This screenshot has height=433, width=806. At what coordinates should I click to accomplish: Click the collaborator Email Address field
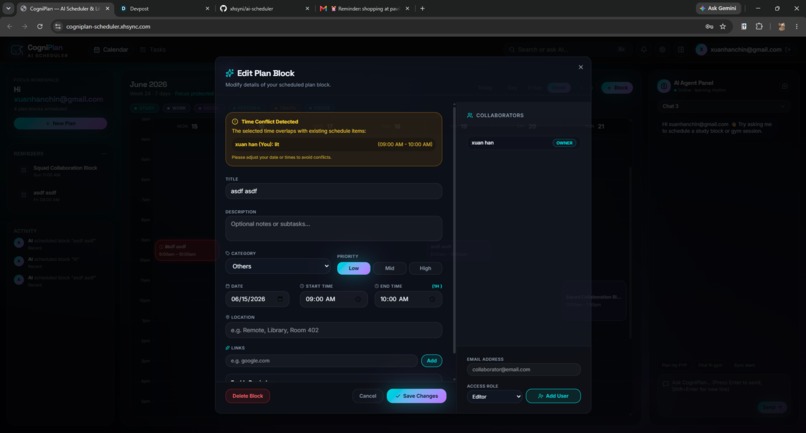(524, 369)
